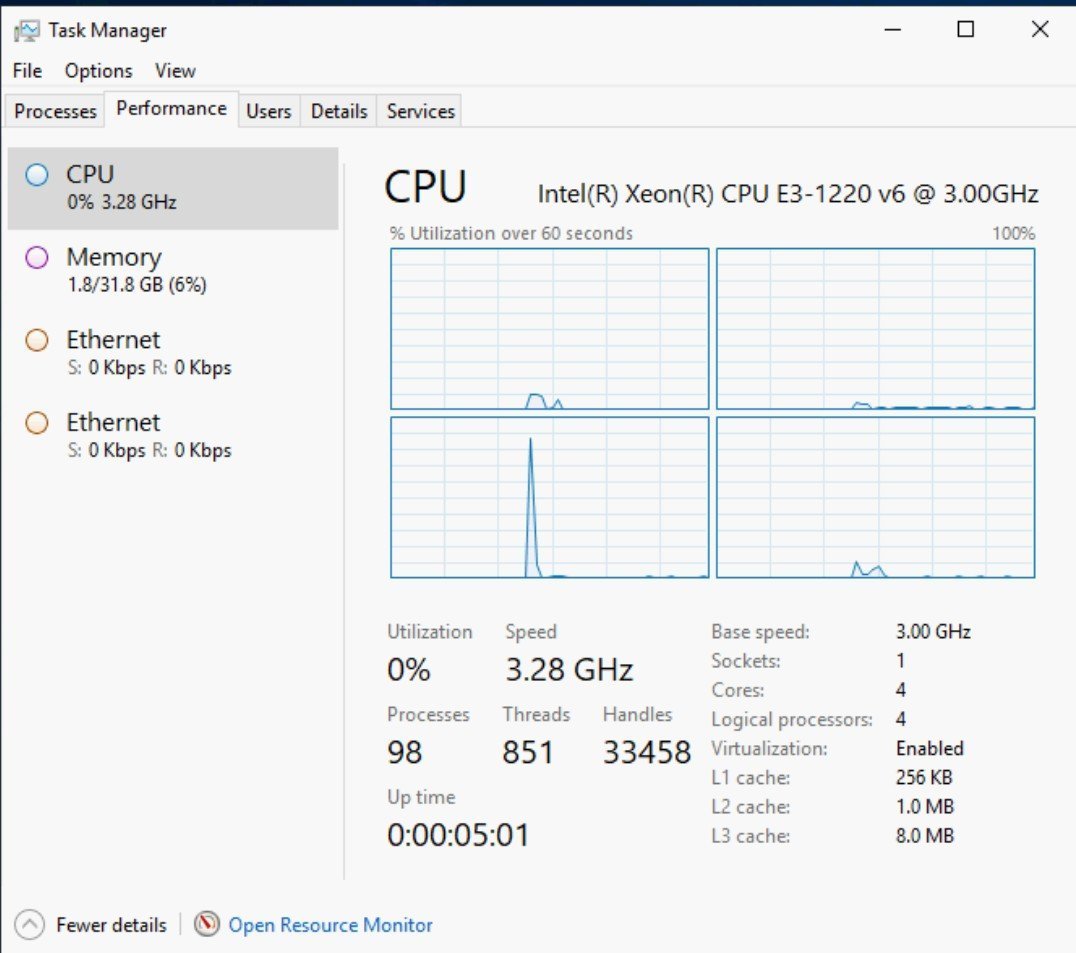Select first Ethernet circle icon in sidebar

click(x=37, y=340)
